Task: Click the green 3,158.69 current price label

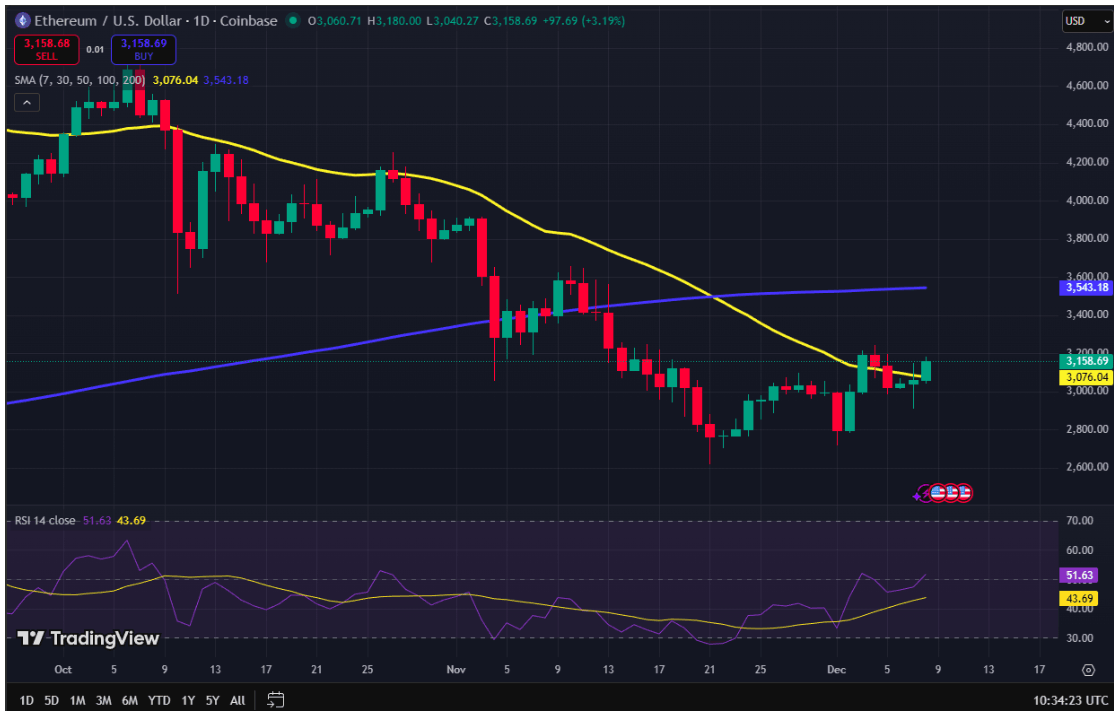Action: click(1086, 361)
